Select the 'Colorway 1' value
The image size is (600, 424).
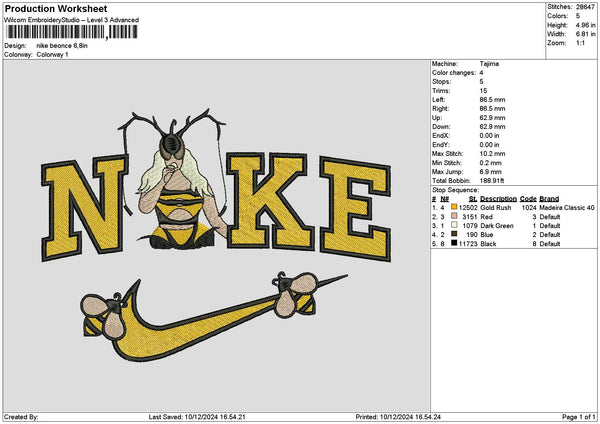tap(52, 55)
